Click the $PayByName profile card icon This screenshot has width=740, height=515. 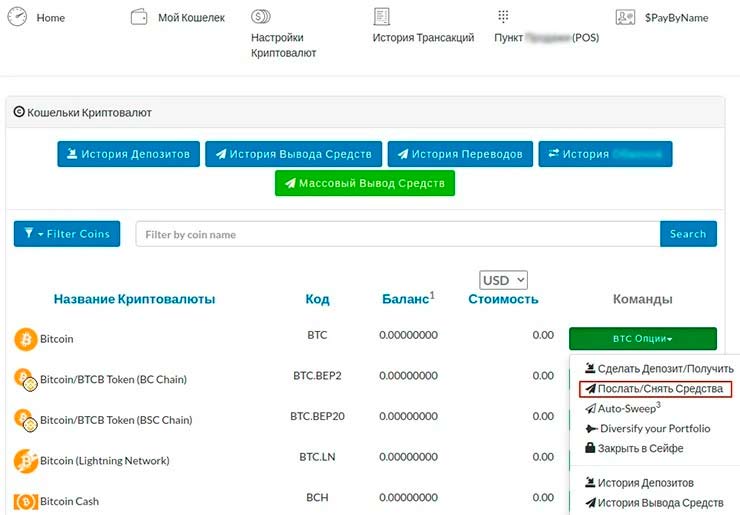pos(626,17)
